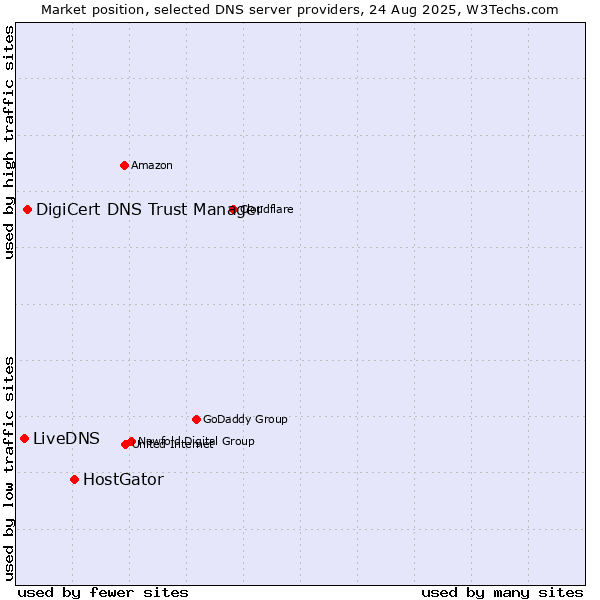Click the 'used by fewer sites' axis label
The width and height of the screenshot is (600, 600).
coord(103,593)
